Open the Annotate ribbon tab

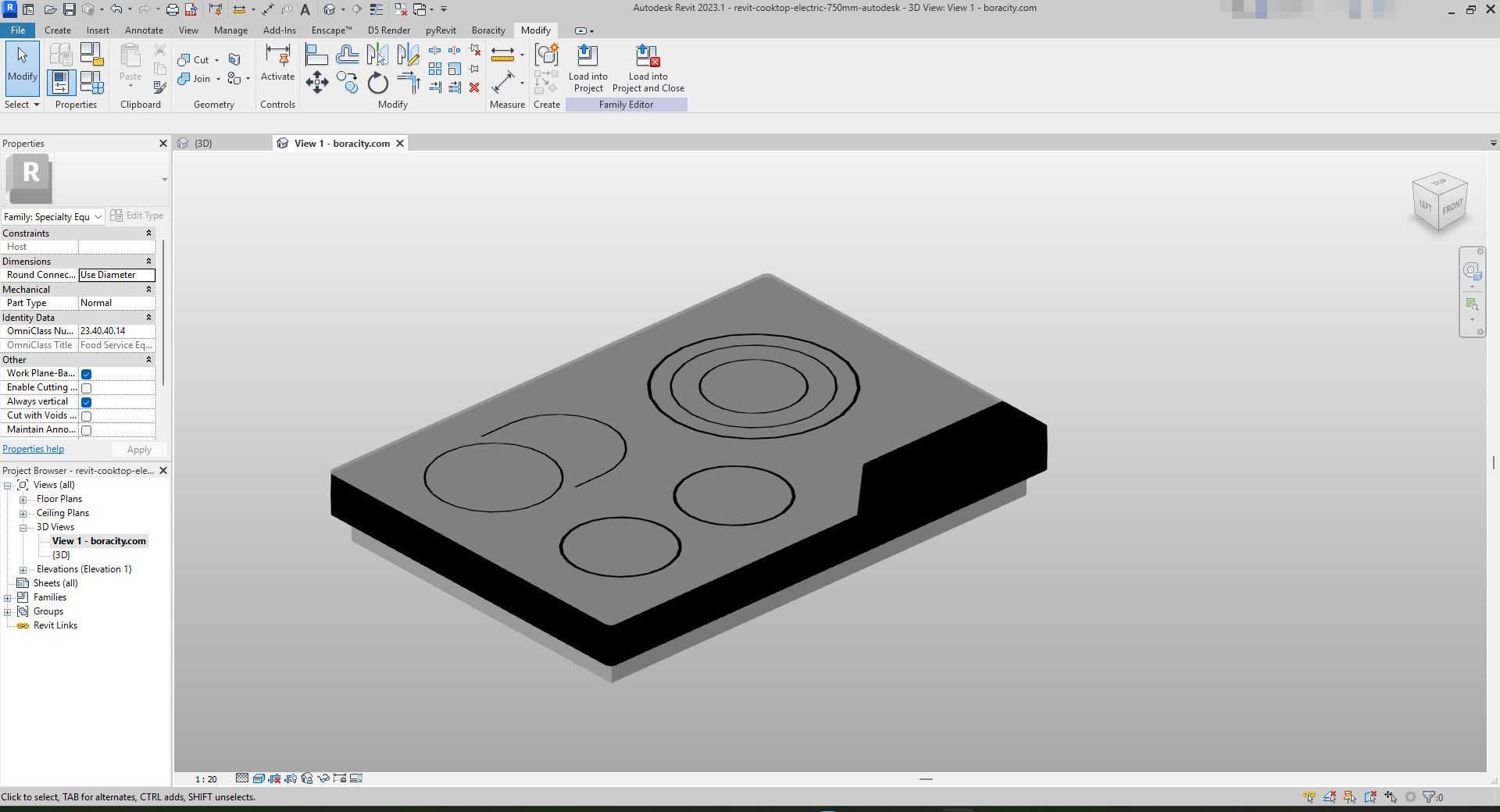[144, 30]
